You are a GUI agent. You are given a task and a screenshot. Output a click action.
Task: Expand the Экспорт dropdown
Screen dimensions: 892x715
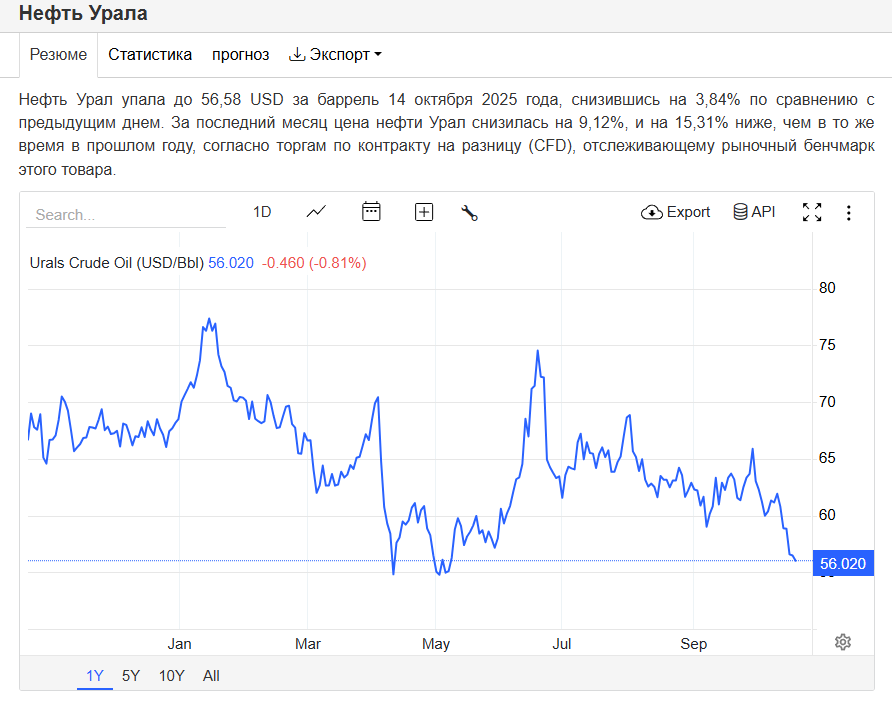click(x=335, y=55)
